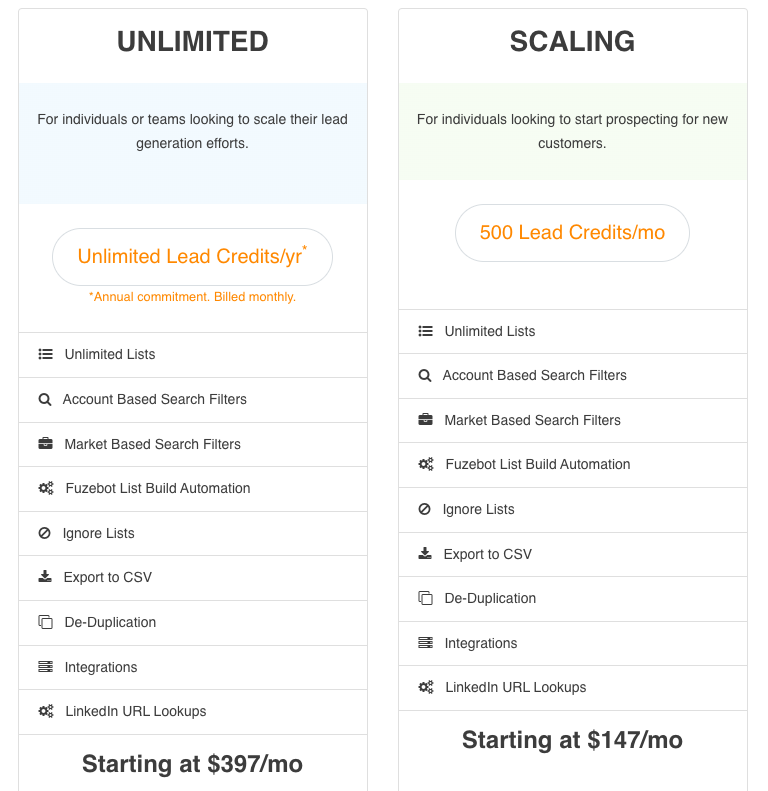Viewport: 768px width, 791px height.
Task: Click the magnifier icon in the UNLIMITED plan
Action: (x=44, y=399)
